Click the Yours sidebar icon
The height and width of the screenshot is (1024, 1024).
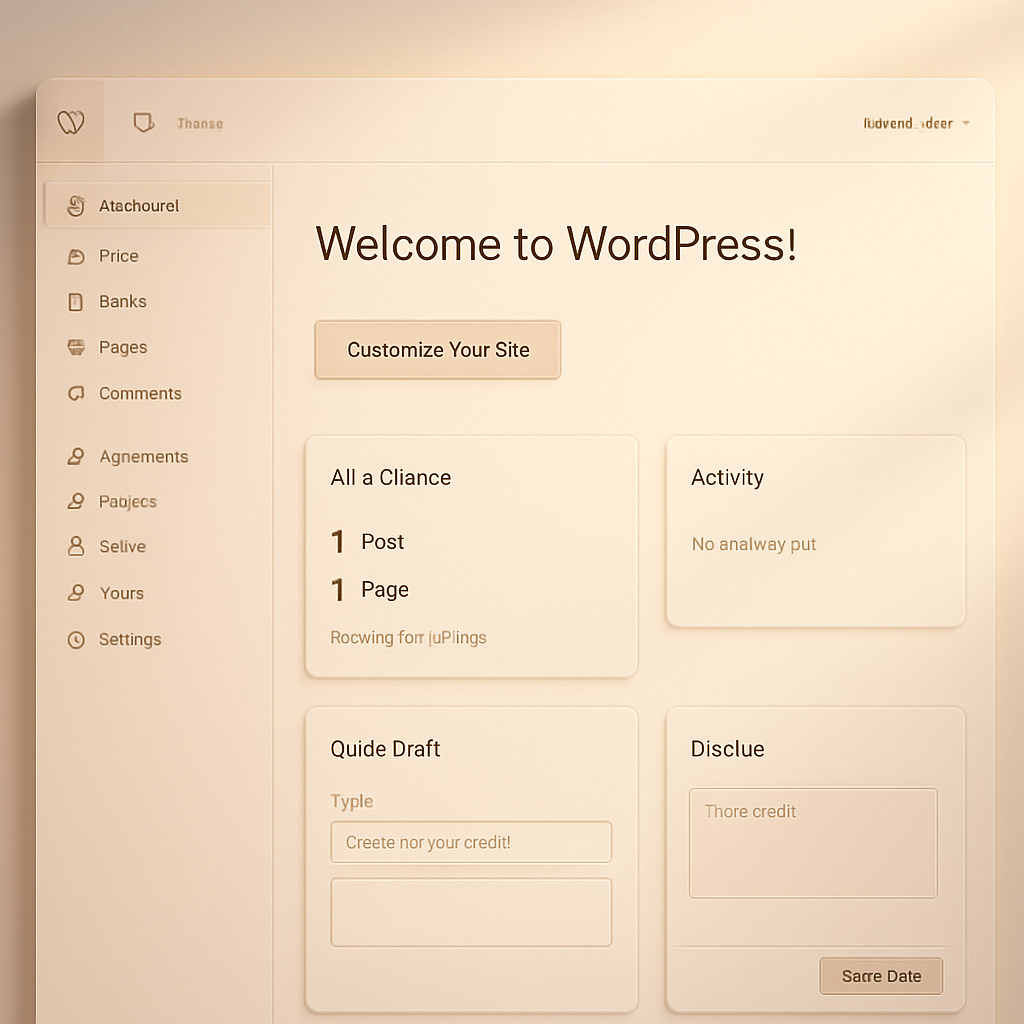tap(76, 592)
